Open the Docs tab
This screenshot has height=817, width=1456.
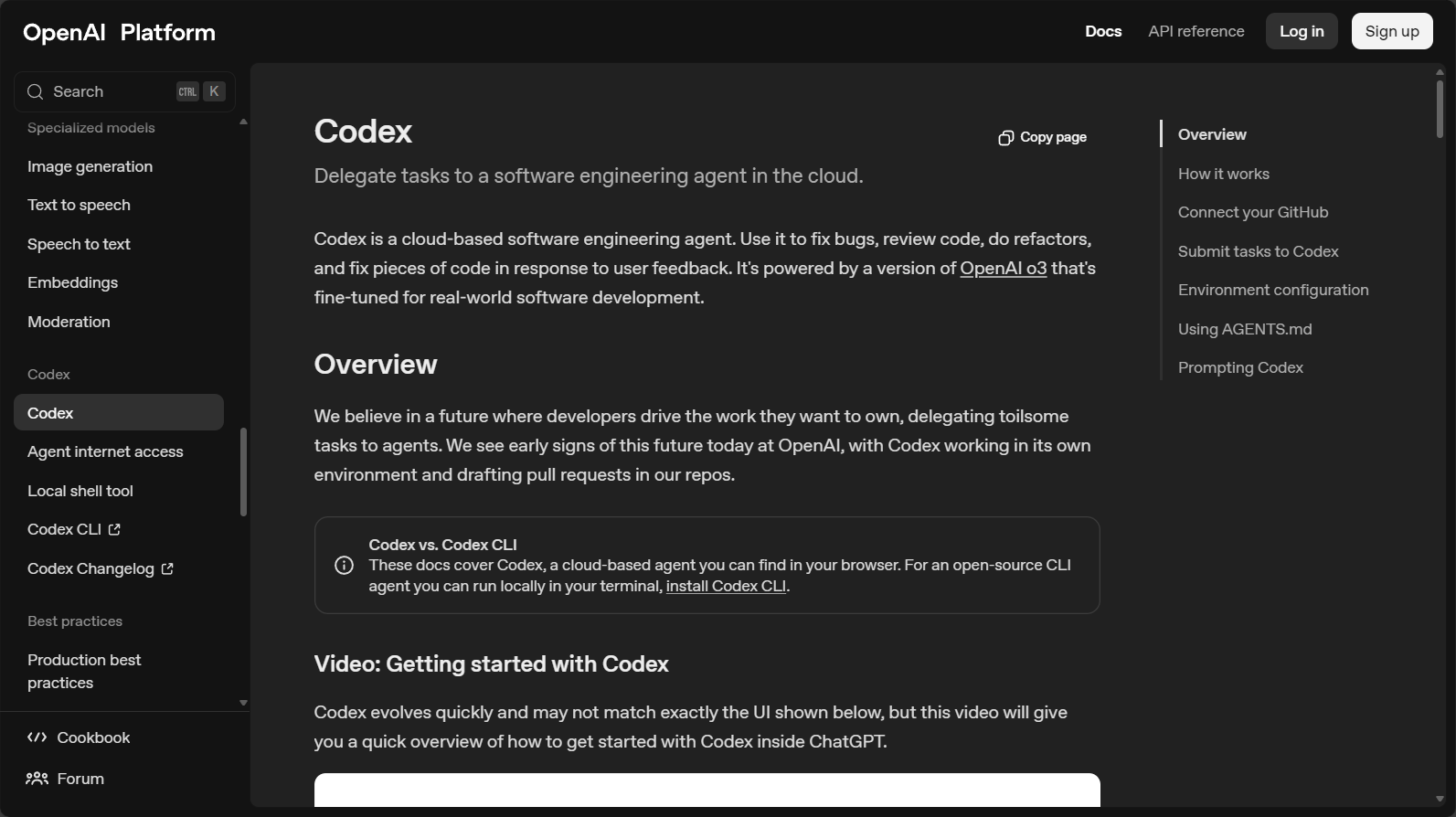[1103, 31]
